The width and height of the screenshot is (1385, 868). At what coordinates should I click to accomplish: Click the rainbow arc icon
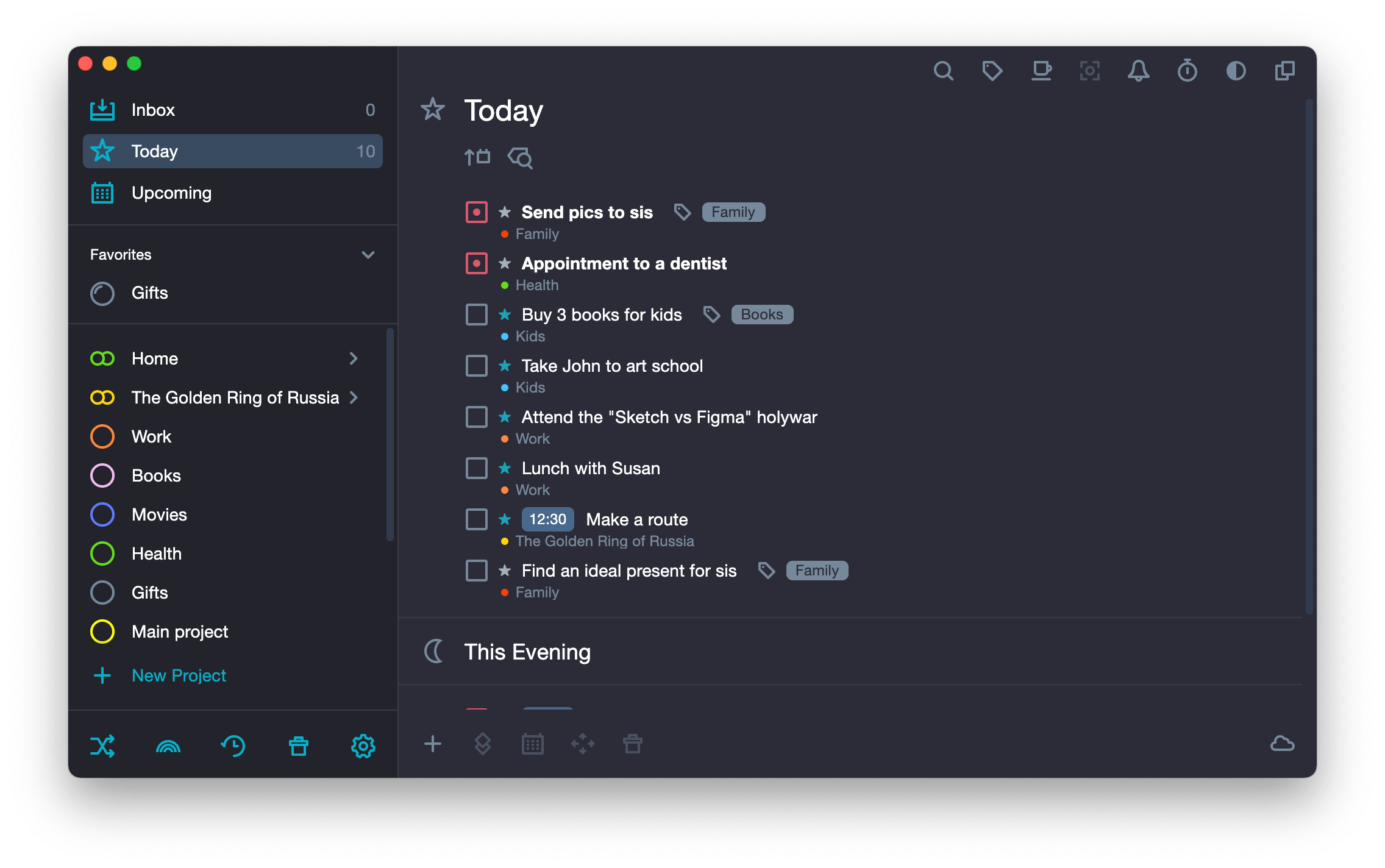(168, 746)
